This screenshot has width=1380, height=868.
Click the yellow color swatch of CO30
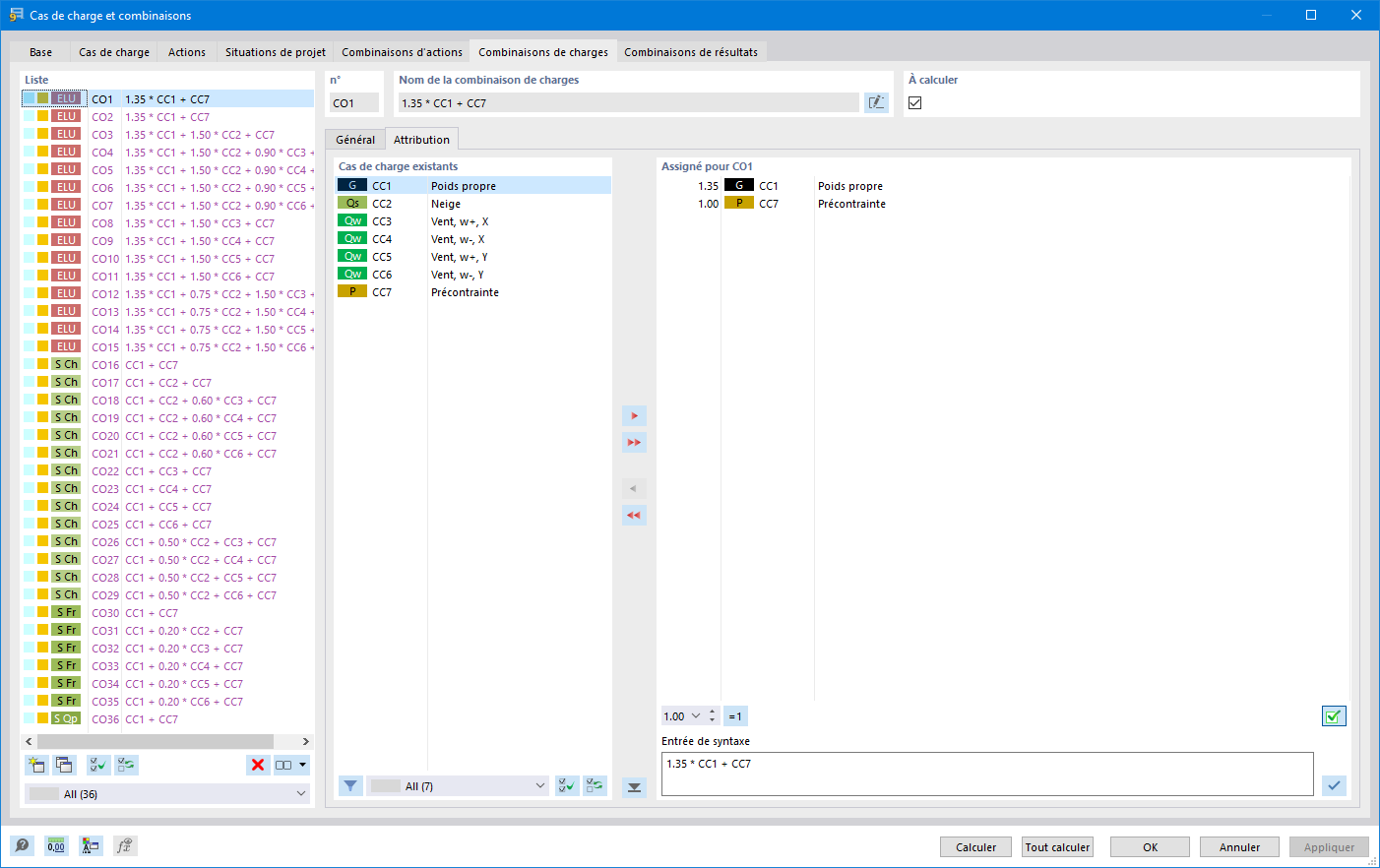42,612
